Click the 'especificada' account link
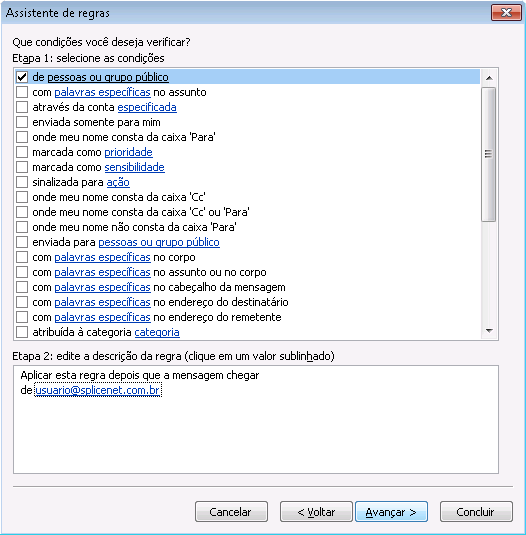Viewport: 526px width, 535px height. [x=147, y=107]
